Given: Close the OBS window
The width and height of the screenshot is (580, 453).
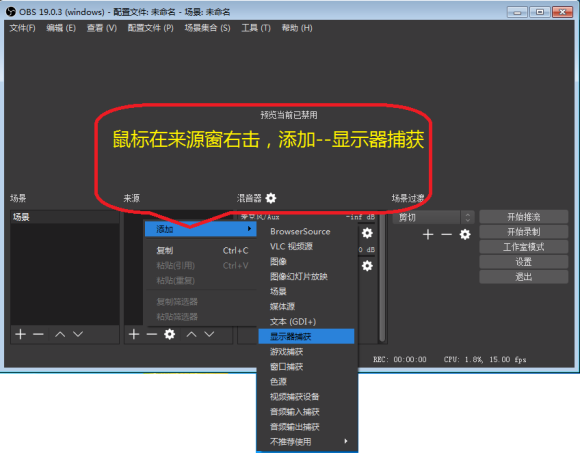Looking at the screenshot, I should 562,12.
